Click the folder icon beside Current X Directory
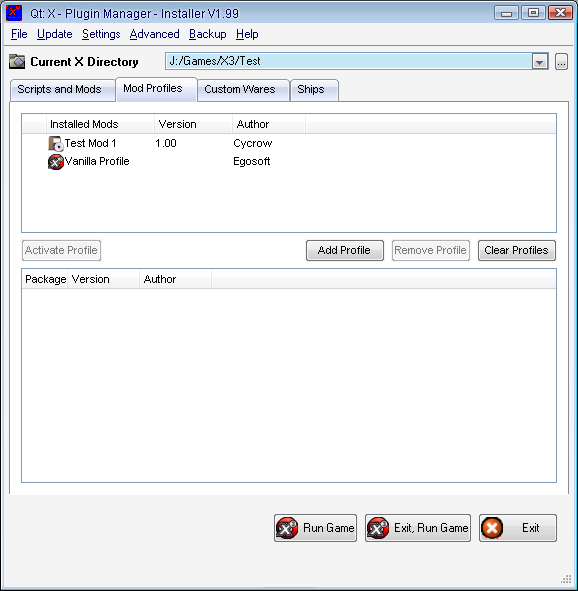578x591 pixels. (x=17, y=61)
